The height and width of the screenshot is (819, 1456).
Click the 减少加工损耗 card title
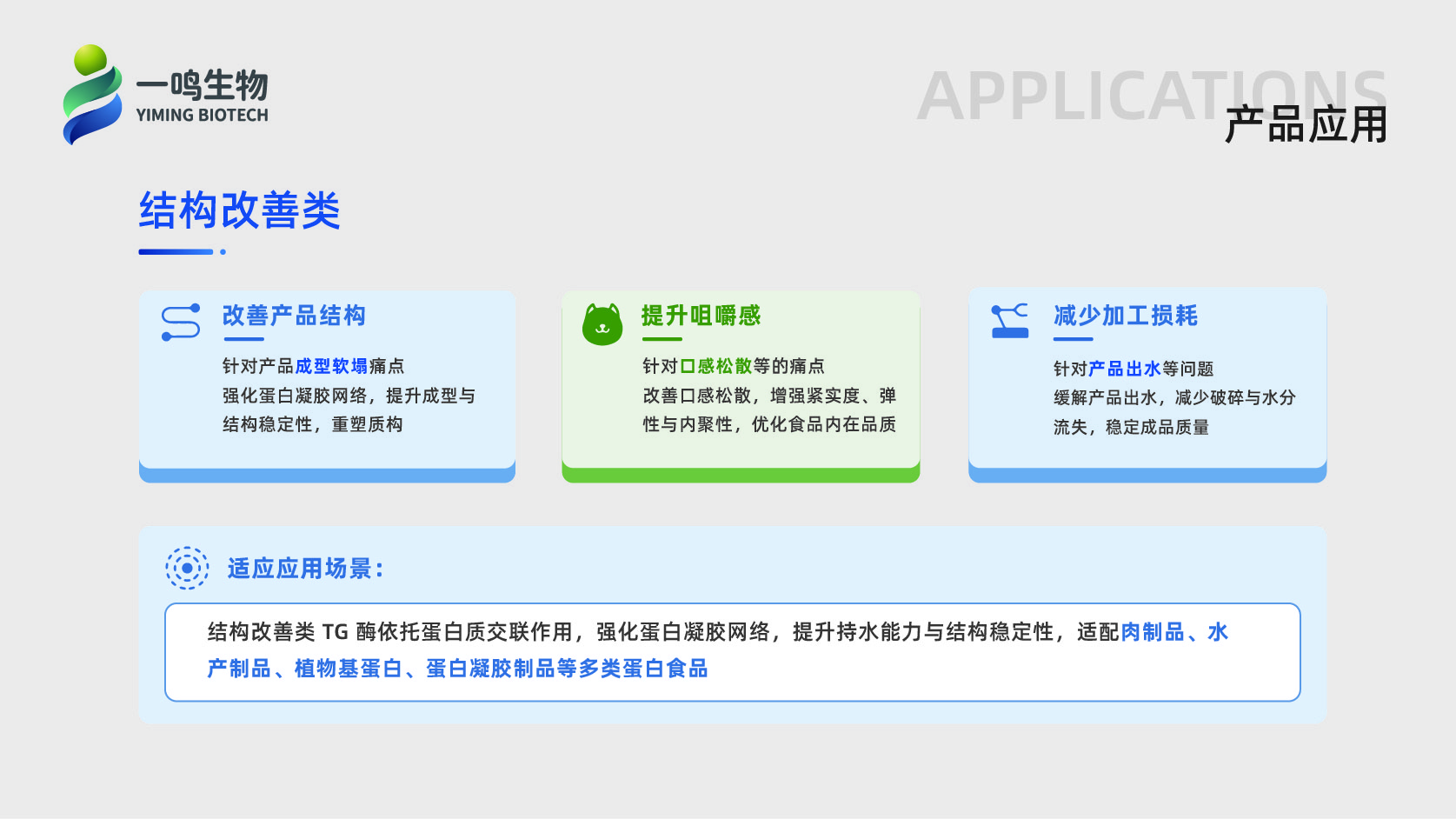[x=1126, y=316]
